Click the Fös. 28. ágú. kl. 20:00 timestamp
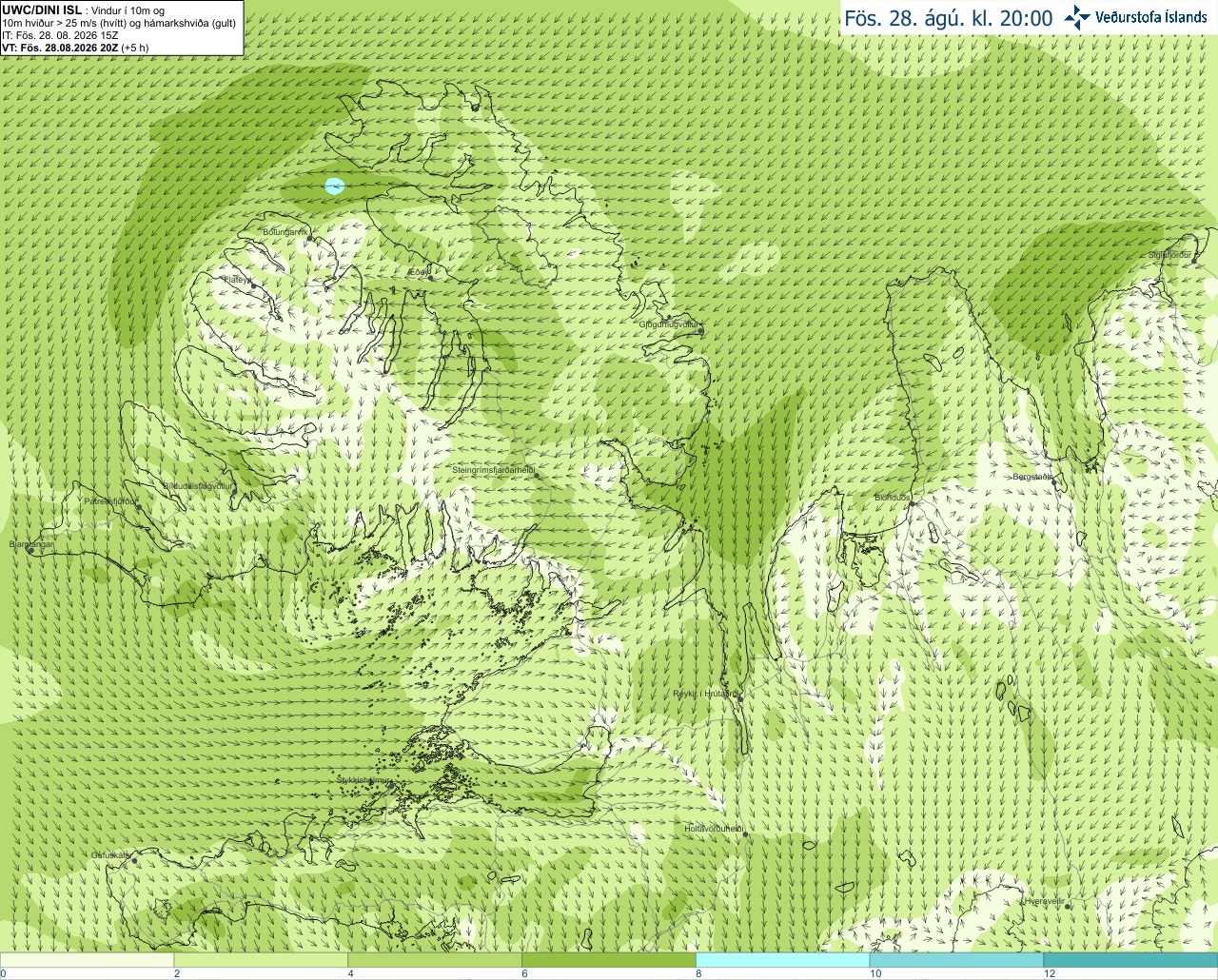Viewport: 1218px width, 980px height. coord(949,18)
